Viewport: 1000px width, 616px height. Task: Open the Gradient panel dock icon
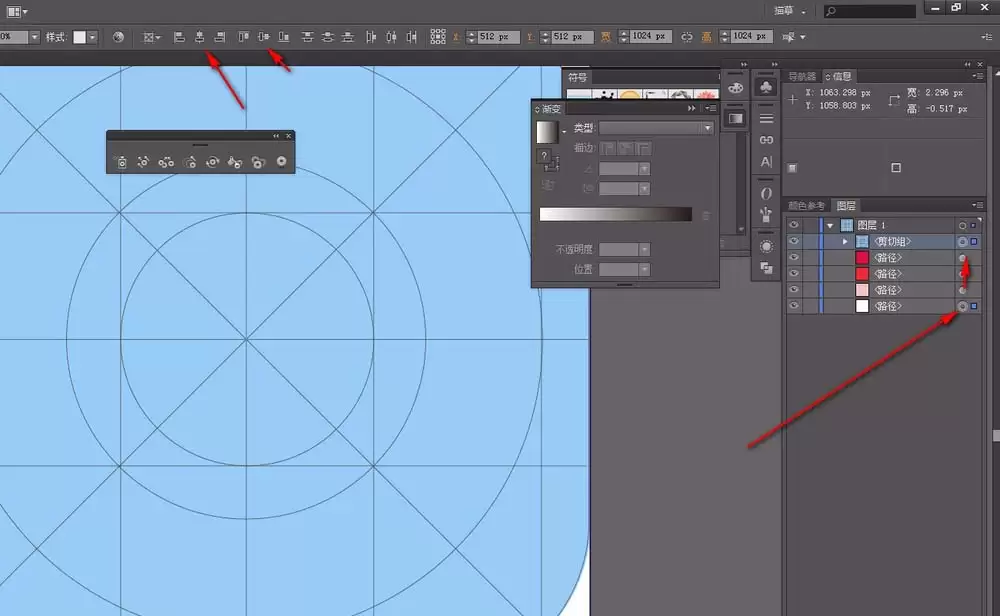(735, 119)
